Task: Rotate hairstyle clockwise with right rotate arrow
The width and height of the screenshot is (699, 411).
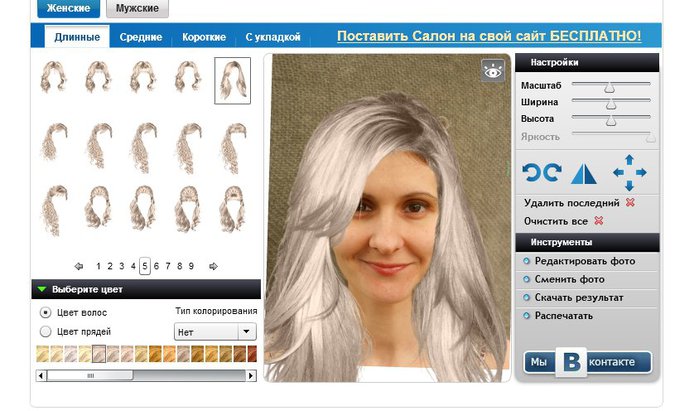Action: coord(552,173)
